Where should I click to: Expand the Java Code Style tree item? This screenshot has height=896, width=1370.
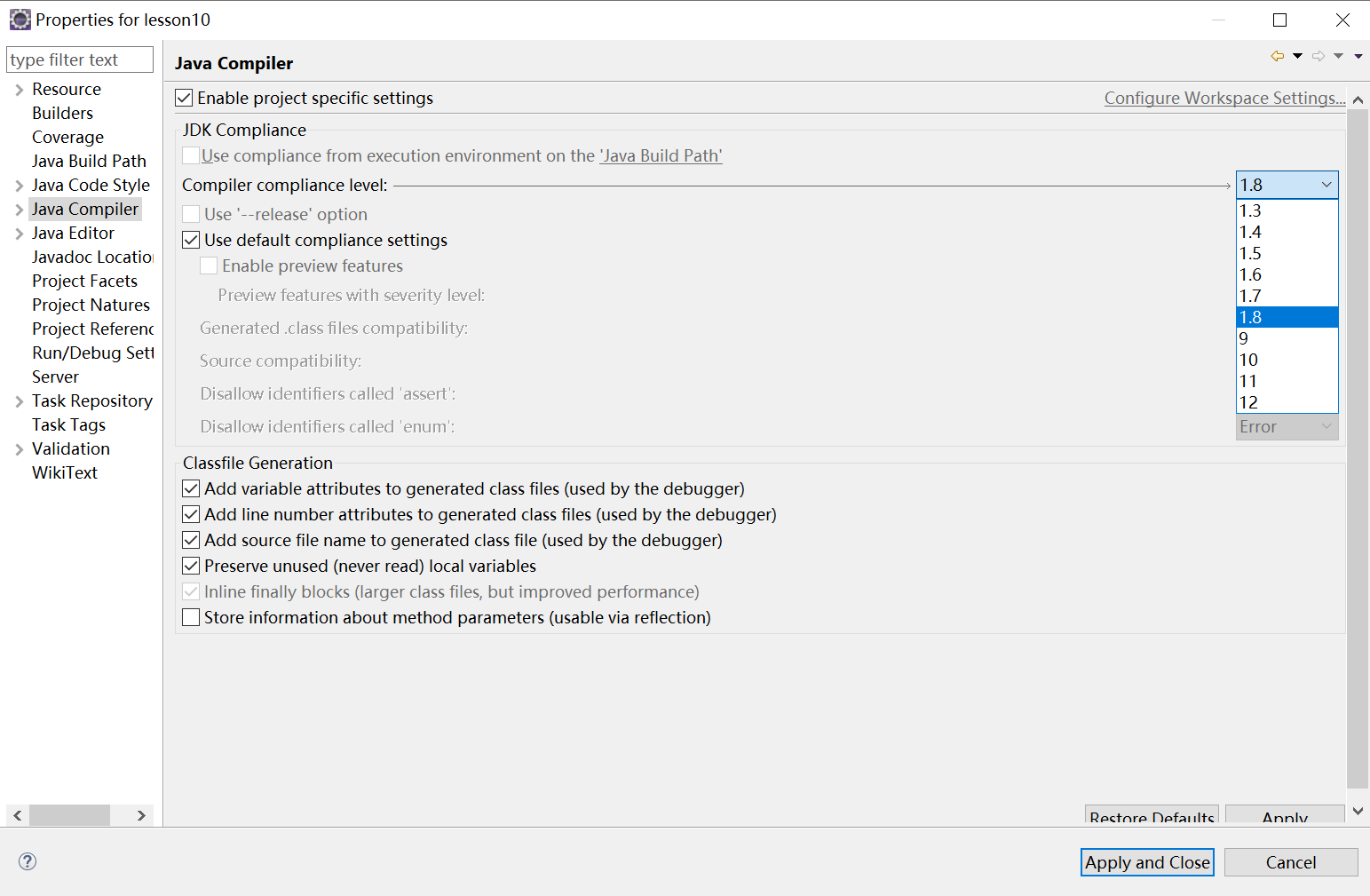click(x=19, y=185)
